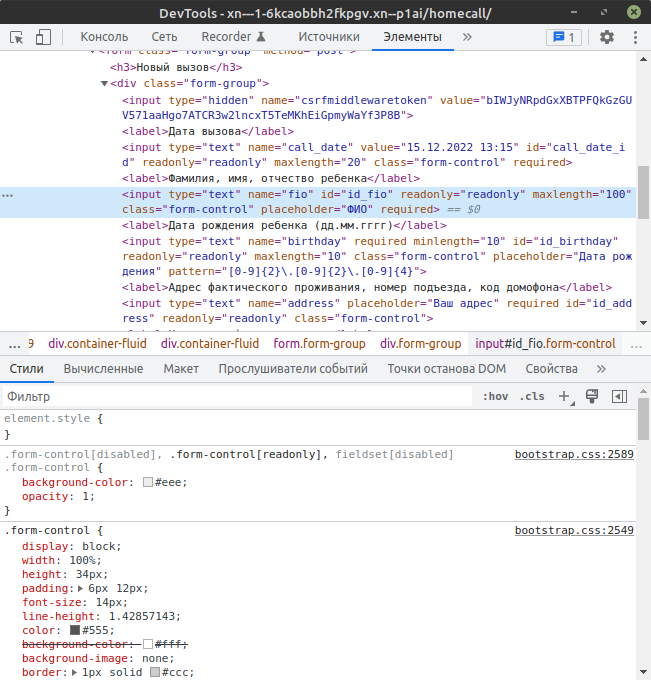Add a new style rule with plus
The height and width of the screenshot is (680, 651).
(564, 396)
